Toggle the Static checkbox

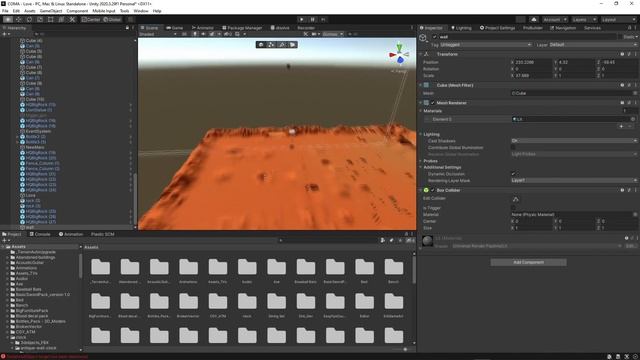pyautogui.click(x=619, y=37)
